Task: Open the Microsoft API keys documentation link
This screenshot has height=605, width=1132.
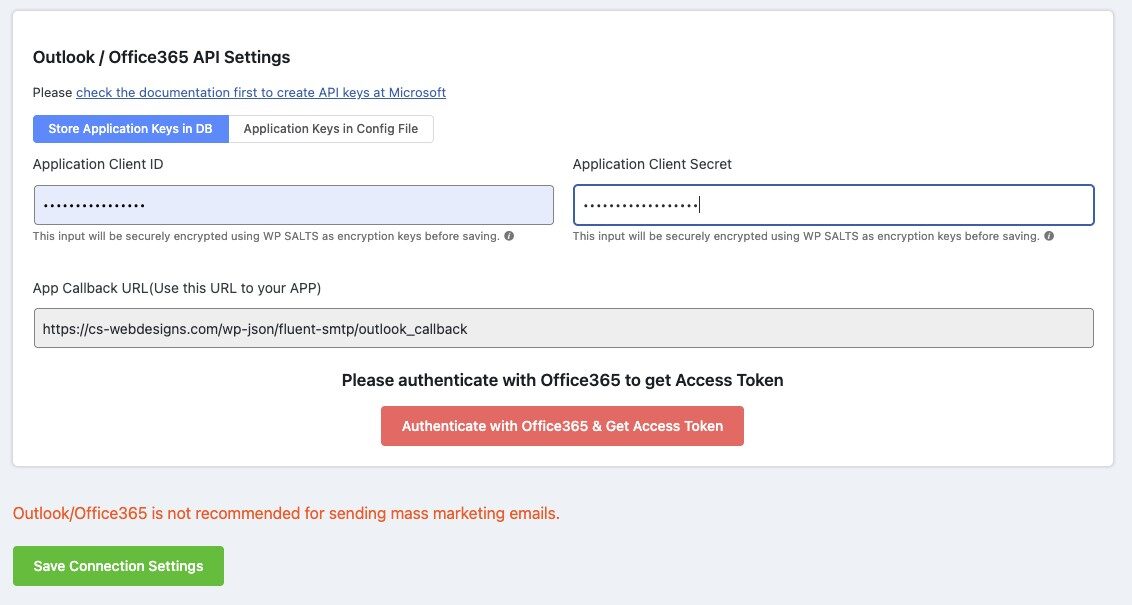Action: pos(261,93)
